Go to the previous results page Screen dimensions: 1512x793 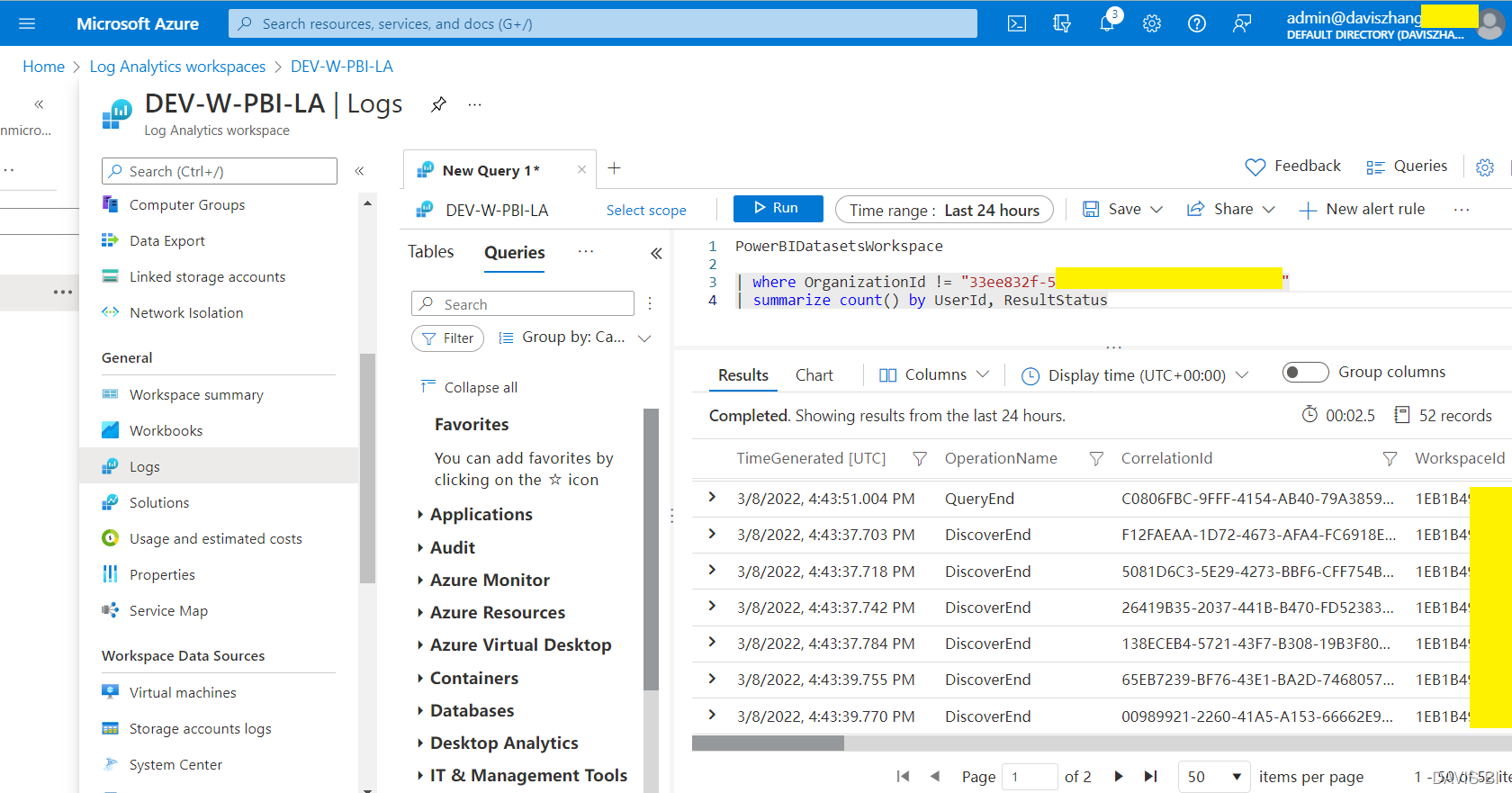tap(935, 776)
